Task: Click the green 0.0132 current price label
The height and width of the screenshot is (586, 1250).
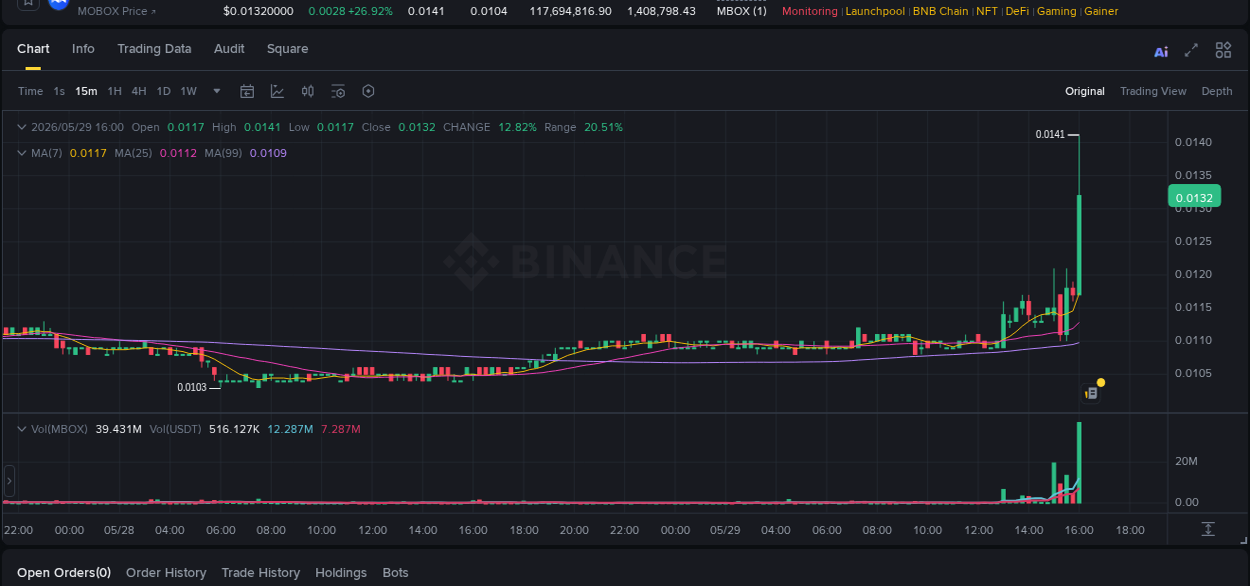Action: click(1194, 197)
